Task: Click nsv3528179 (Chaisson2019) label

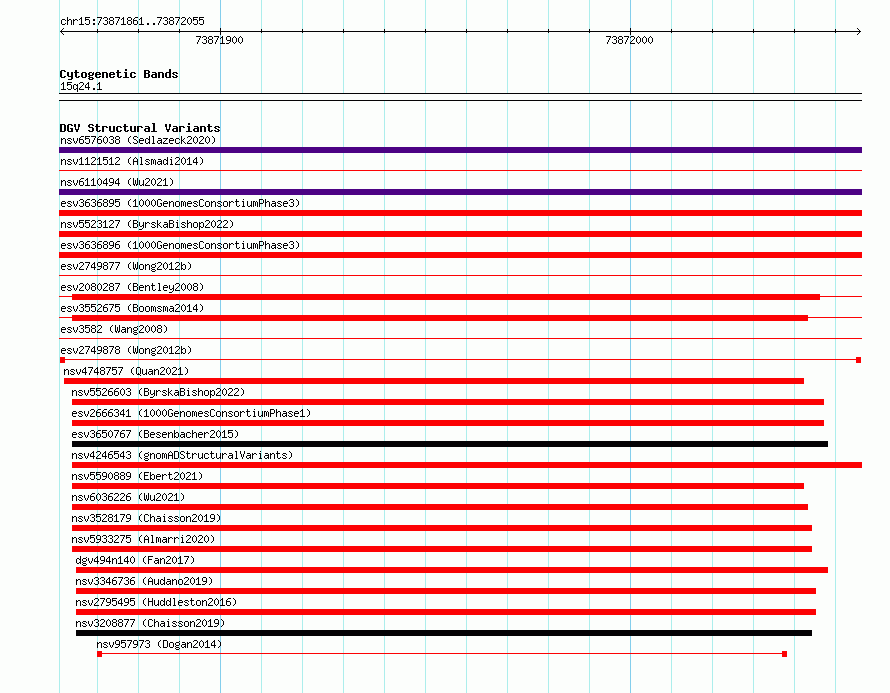Action: click(x=146, y=518)
